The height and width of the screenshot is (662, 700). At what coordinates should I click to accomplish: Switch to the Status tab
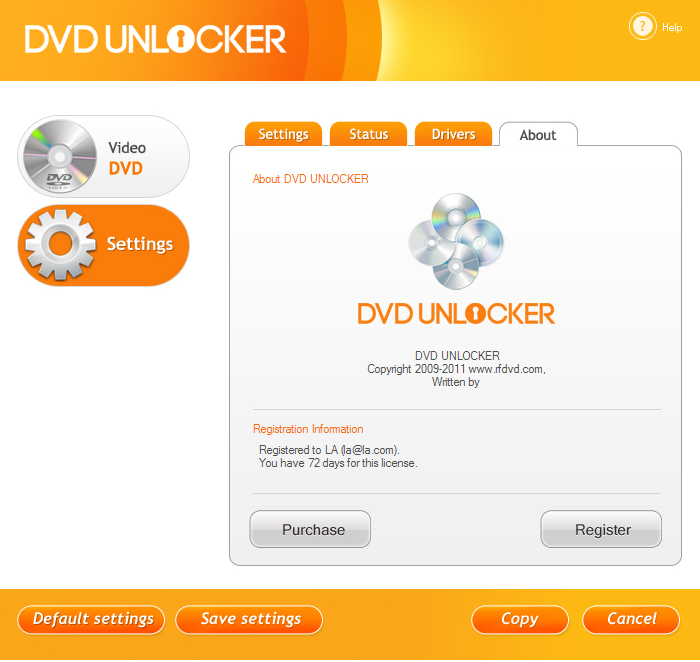(x=368, y=134)
